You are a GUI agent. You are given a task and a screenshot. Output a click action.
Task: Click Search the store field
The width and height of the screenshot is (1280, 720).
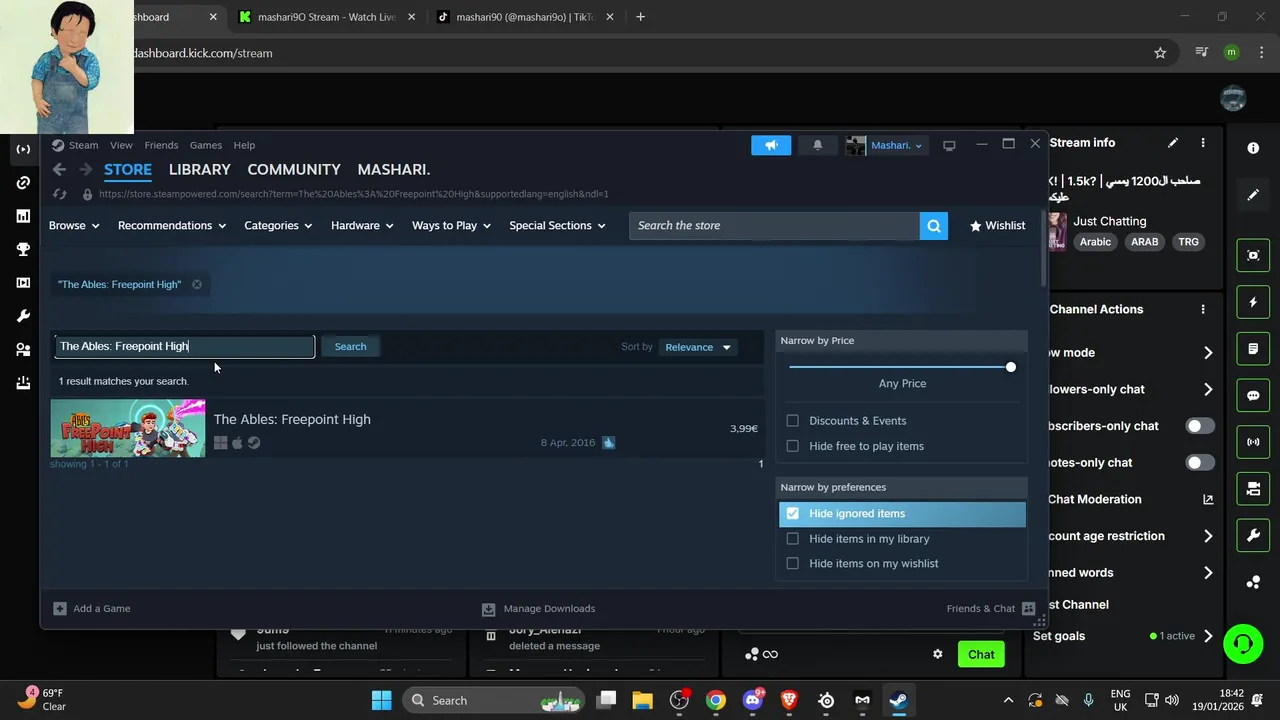pyautogui.click(x=774, y=226)
